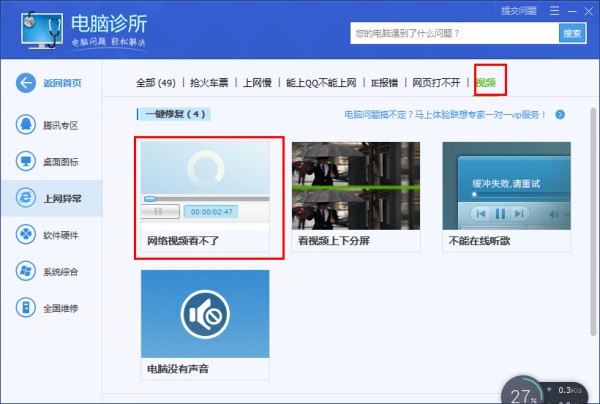Screen dimensions: 600x404
Task: Open the 能上QQ不能上网 tab
Action: (321, 83)
